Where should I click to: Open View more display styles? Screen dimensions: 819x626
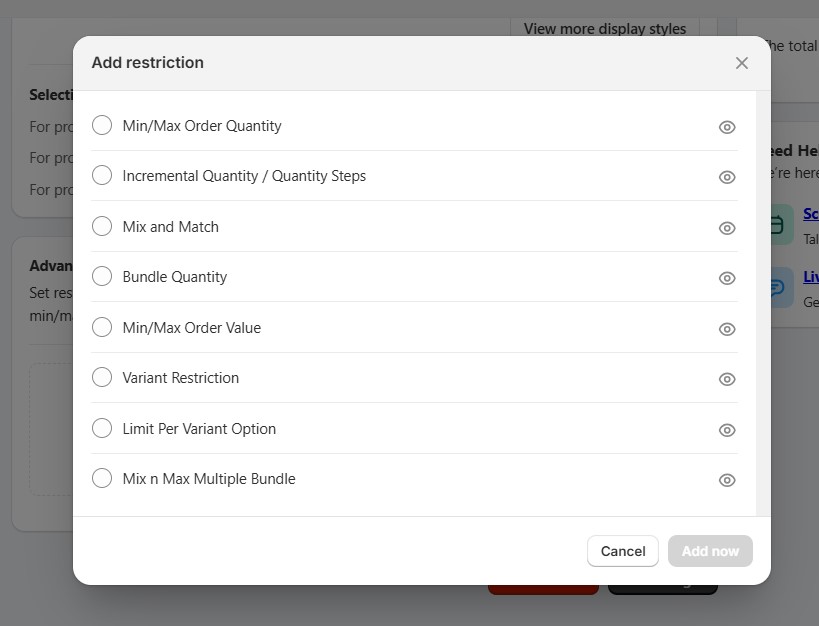(603, 29)
